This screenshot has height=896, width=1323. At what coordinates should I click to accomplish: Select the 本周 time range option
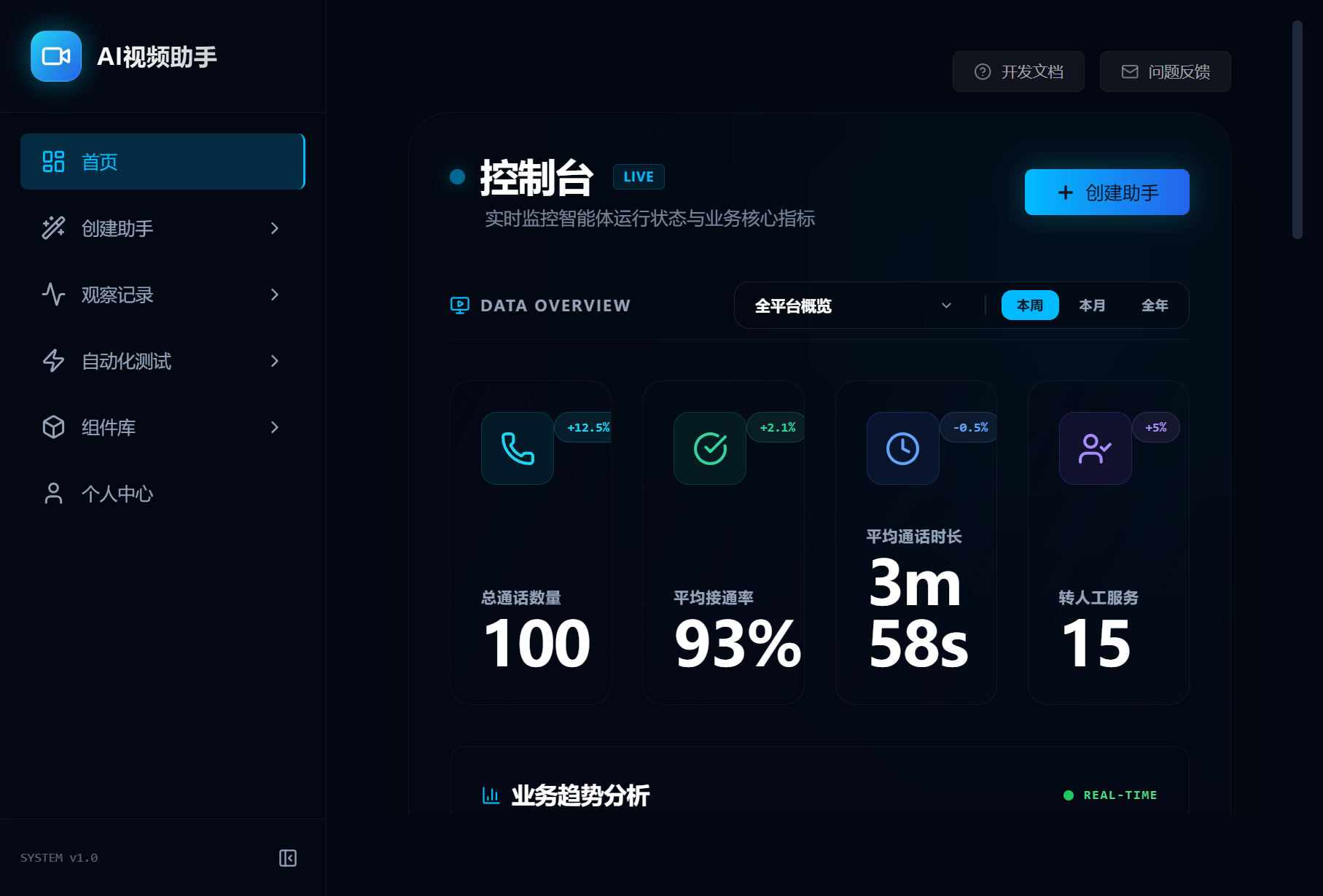pyautogui.click(x=1029, y=305)
